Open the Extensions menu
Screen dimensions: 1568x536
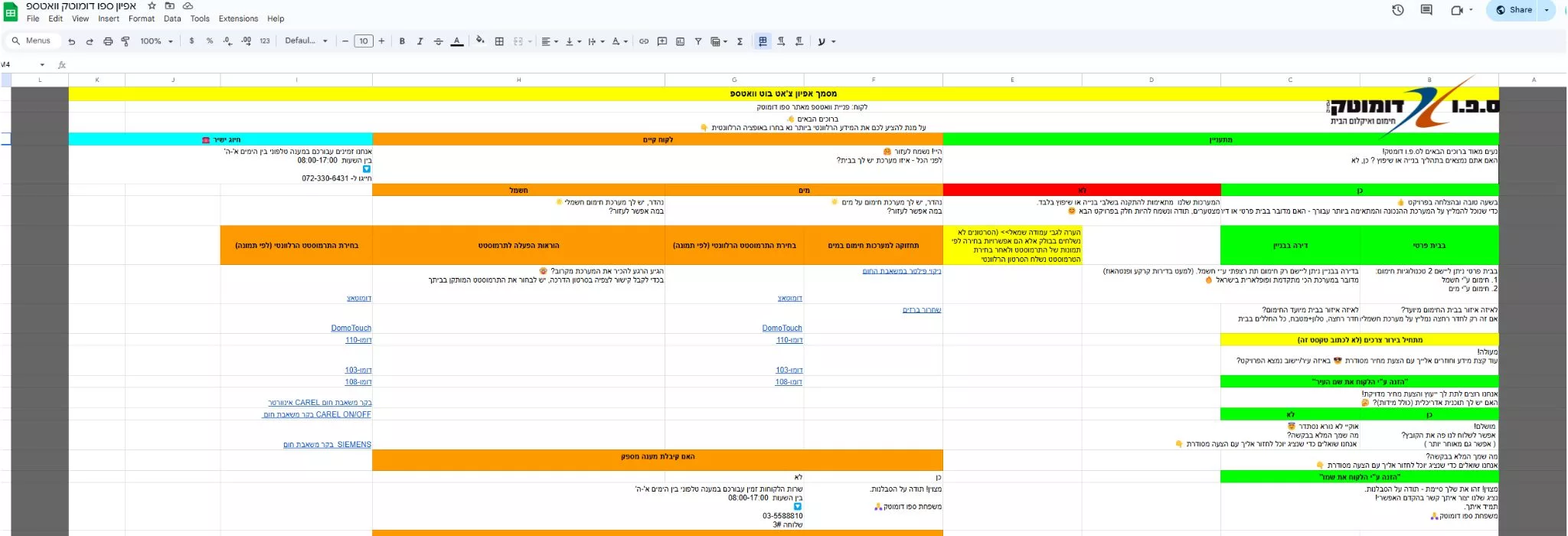click(238, 18)
